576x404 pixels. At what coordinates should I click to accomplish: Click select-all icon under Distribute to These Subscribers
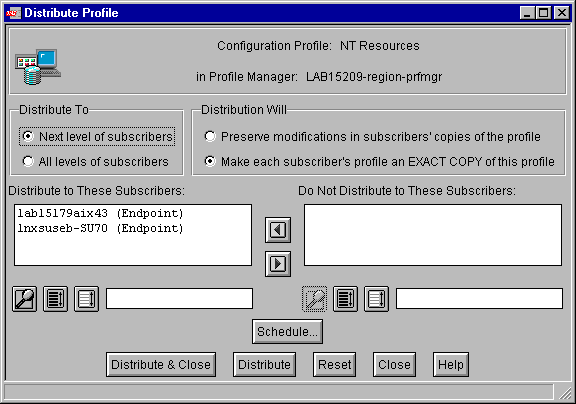tap(55, 299)
